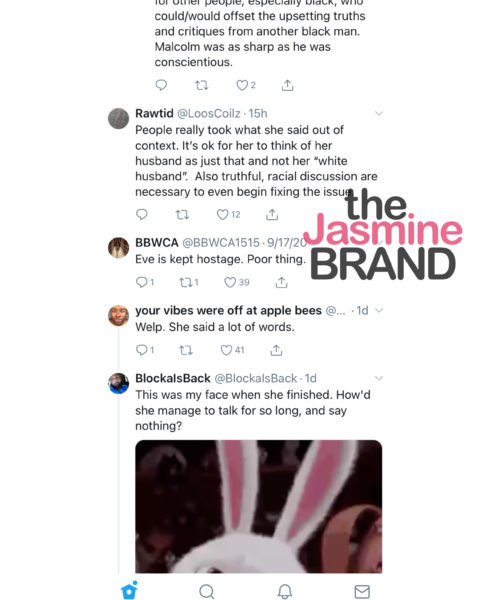Open @LoosCoilz profile handle
480x600 pixels.
coord(209,114)
